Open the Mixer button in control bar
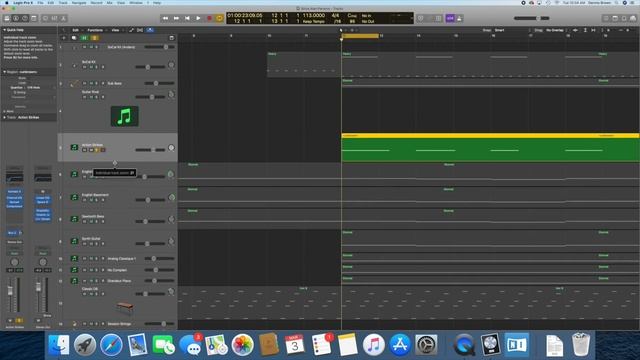The image size is (640, 360). 54,18
